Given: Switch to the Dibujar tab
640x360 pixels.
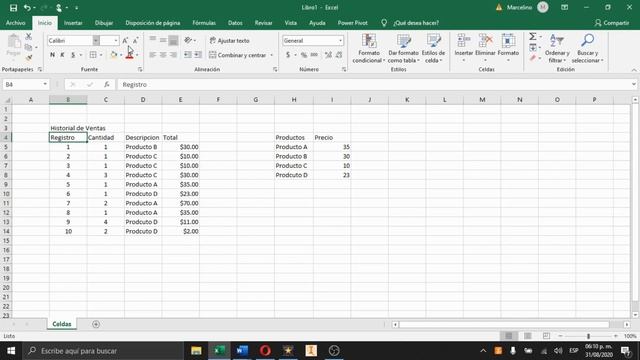Looking at the screenshot, I should coord(104,23).
